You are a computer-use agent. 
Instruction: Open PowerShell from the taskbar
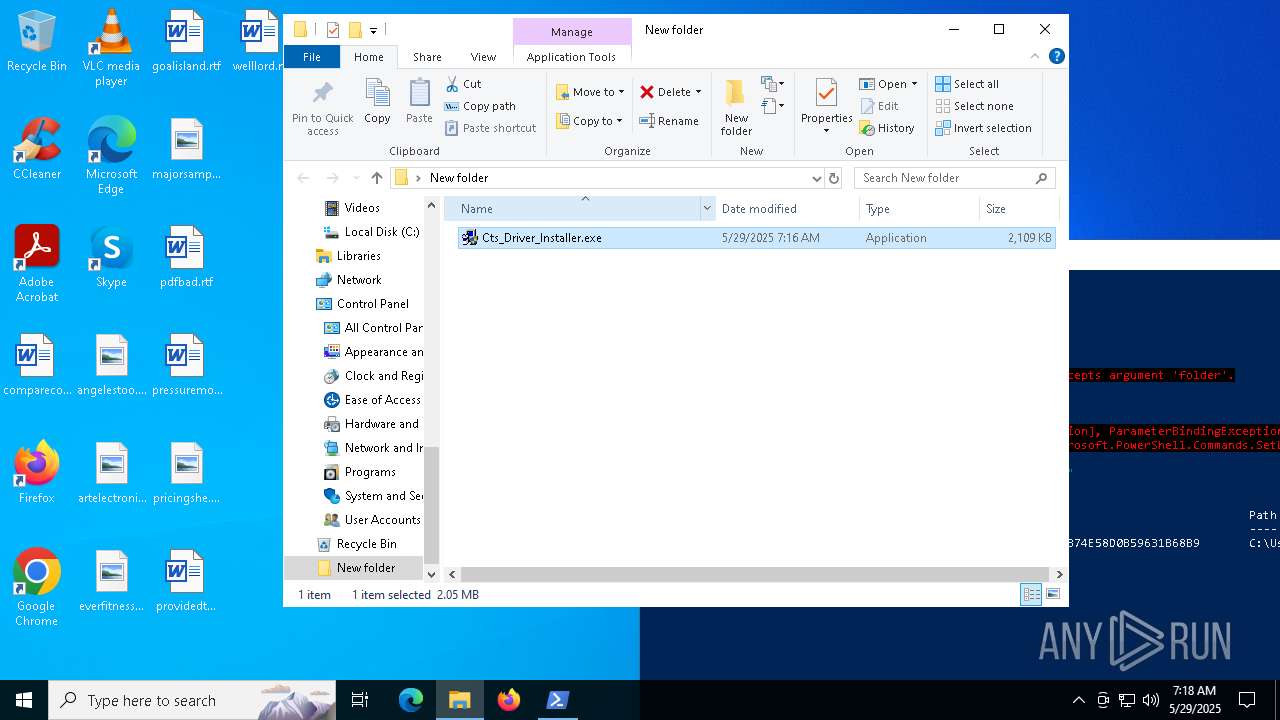pyautogui.click(x=557, y=700)
